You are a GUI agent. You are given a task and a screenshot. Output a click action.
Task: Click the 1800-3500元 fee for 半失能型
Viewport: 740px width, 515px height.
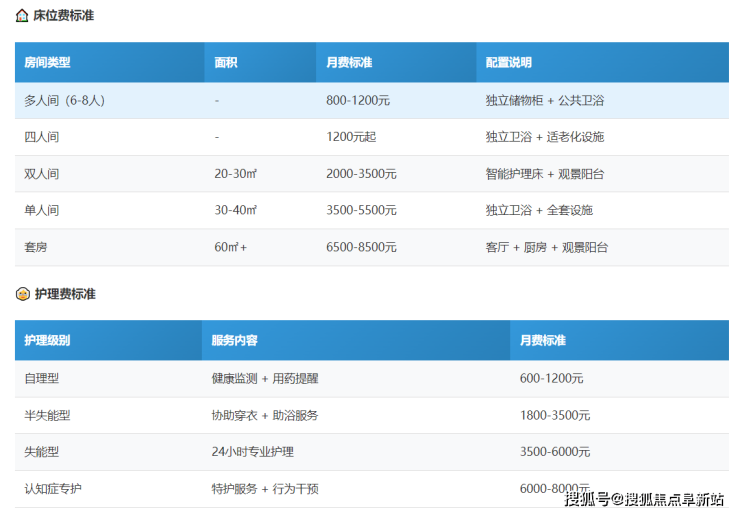(555, 415)
